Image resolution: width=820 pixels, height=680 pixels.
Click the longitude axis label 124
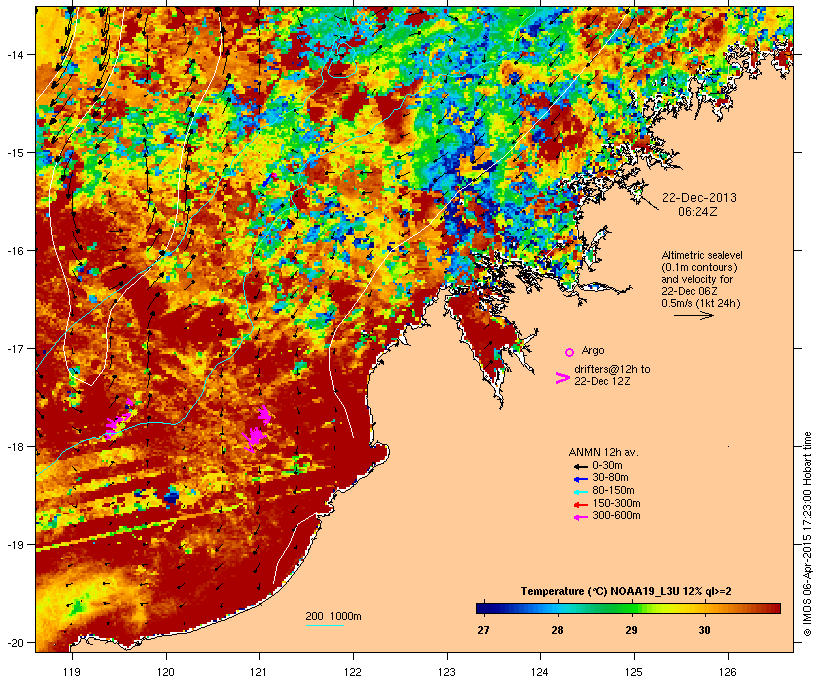coord(540,672)
